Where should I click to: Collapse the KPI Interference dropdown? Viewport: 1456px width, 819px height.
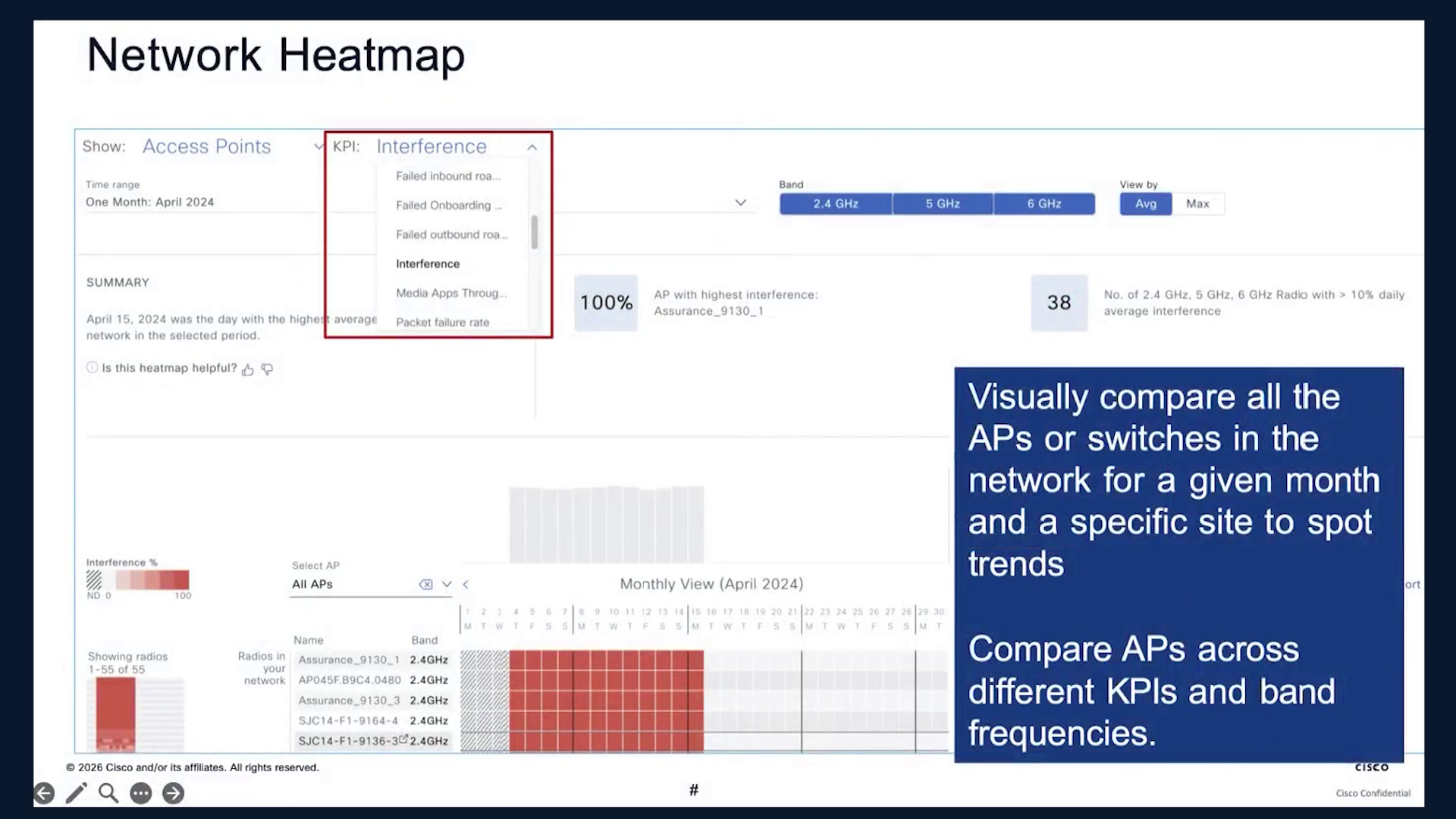point(532,147)
